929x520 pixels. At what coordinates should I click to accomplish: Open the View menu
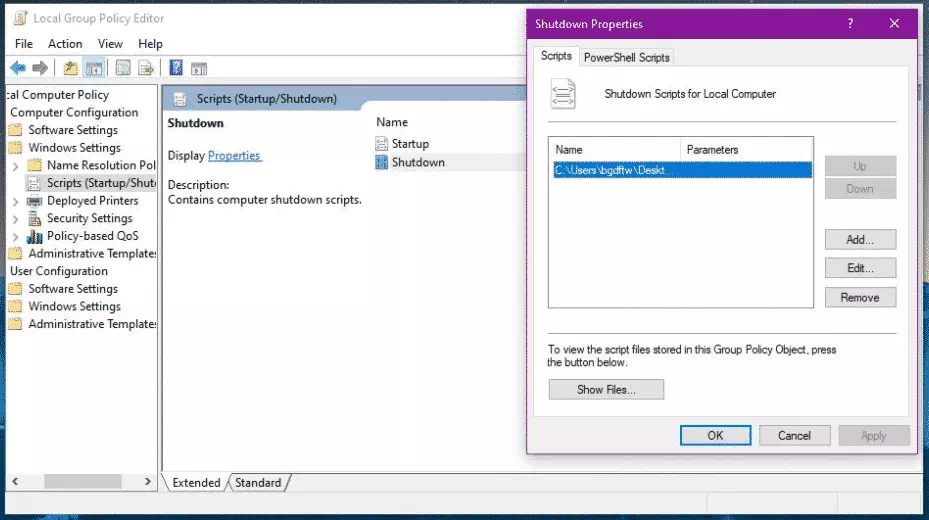[x=110, y=44]
